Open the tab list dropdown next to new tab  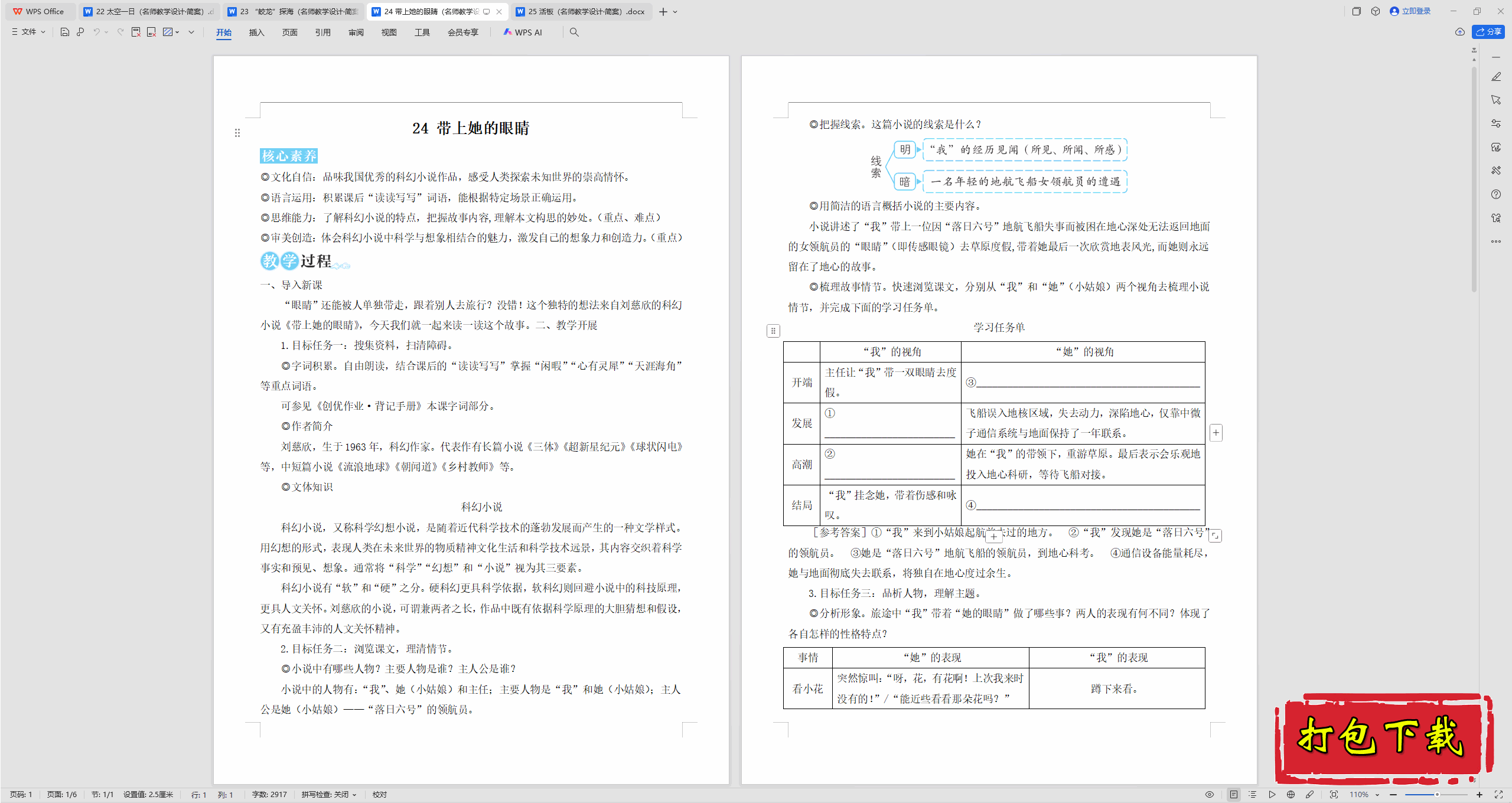click(x=676, y=12)
